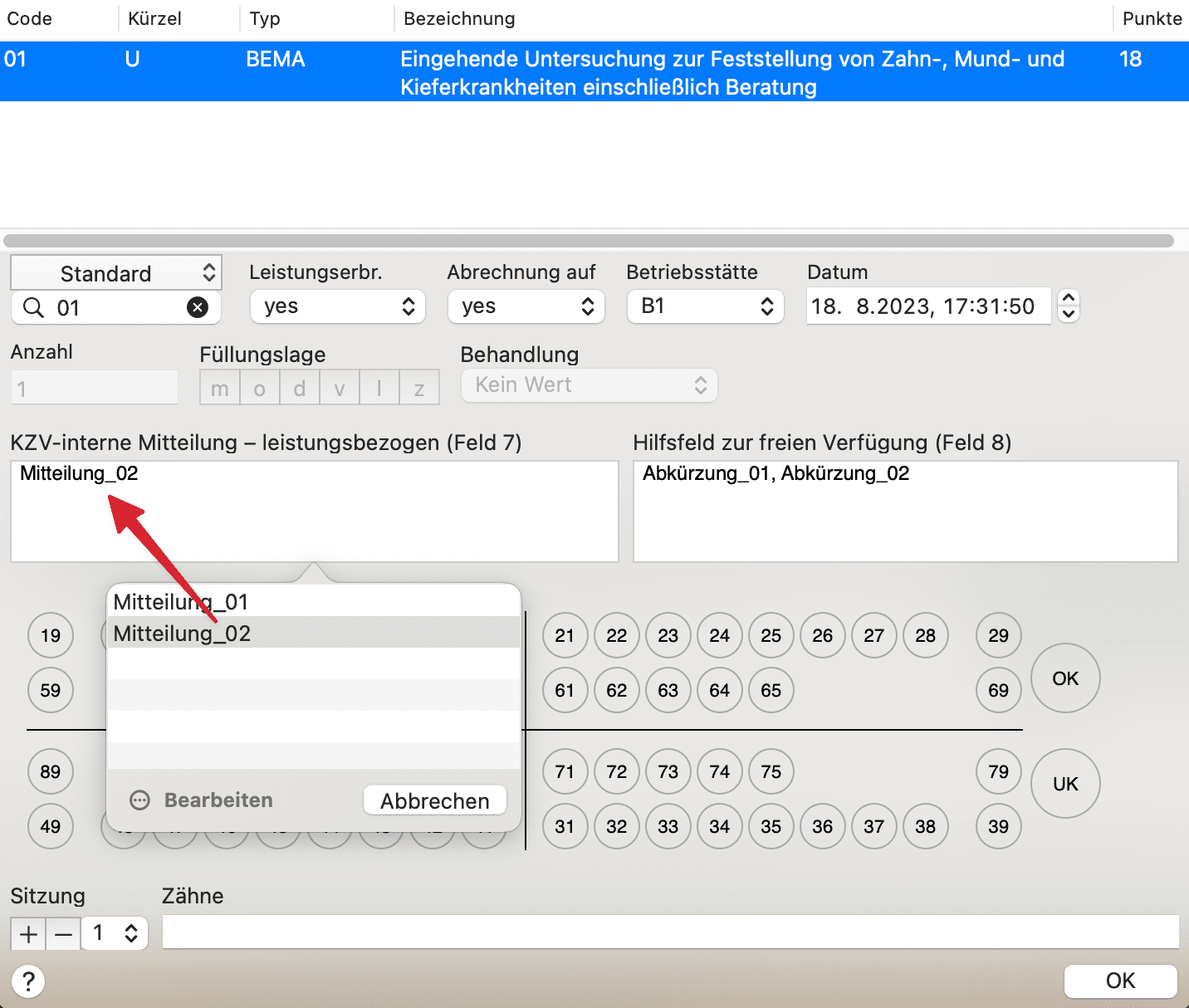
Task: Select tooth 28
Action: (926, 636)
